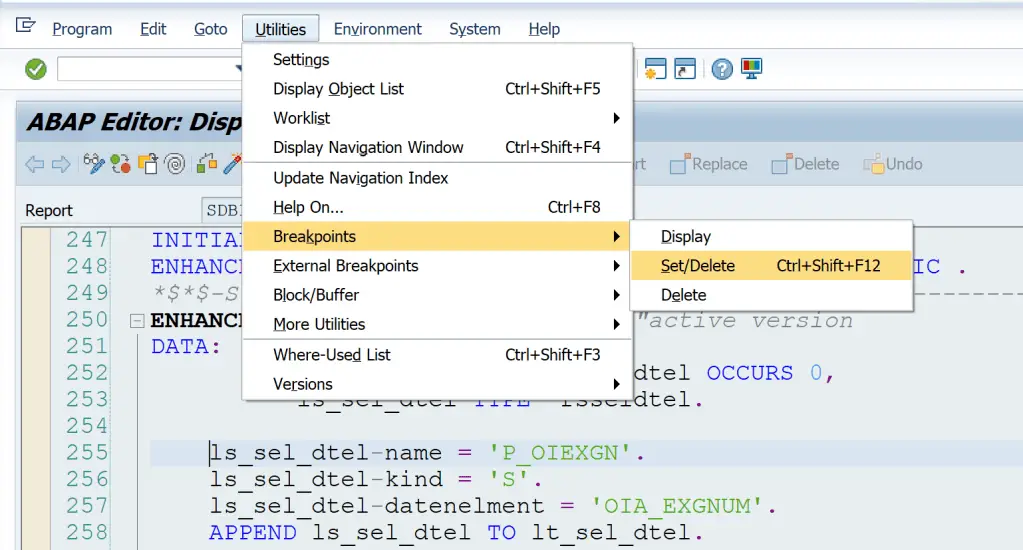Open the Environment menu
Screen dimensions: 1023x550
tap(378, 29)
